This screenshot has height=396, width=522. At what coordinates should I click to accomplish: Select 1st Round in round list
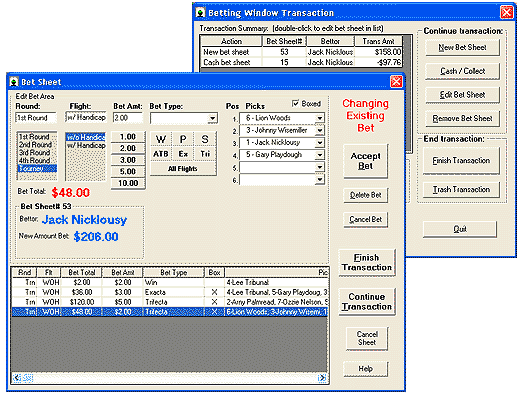pyautogui.click(x=37, y=137)
